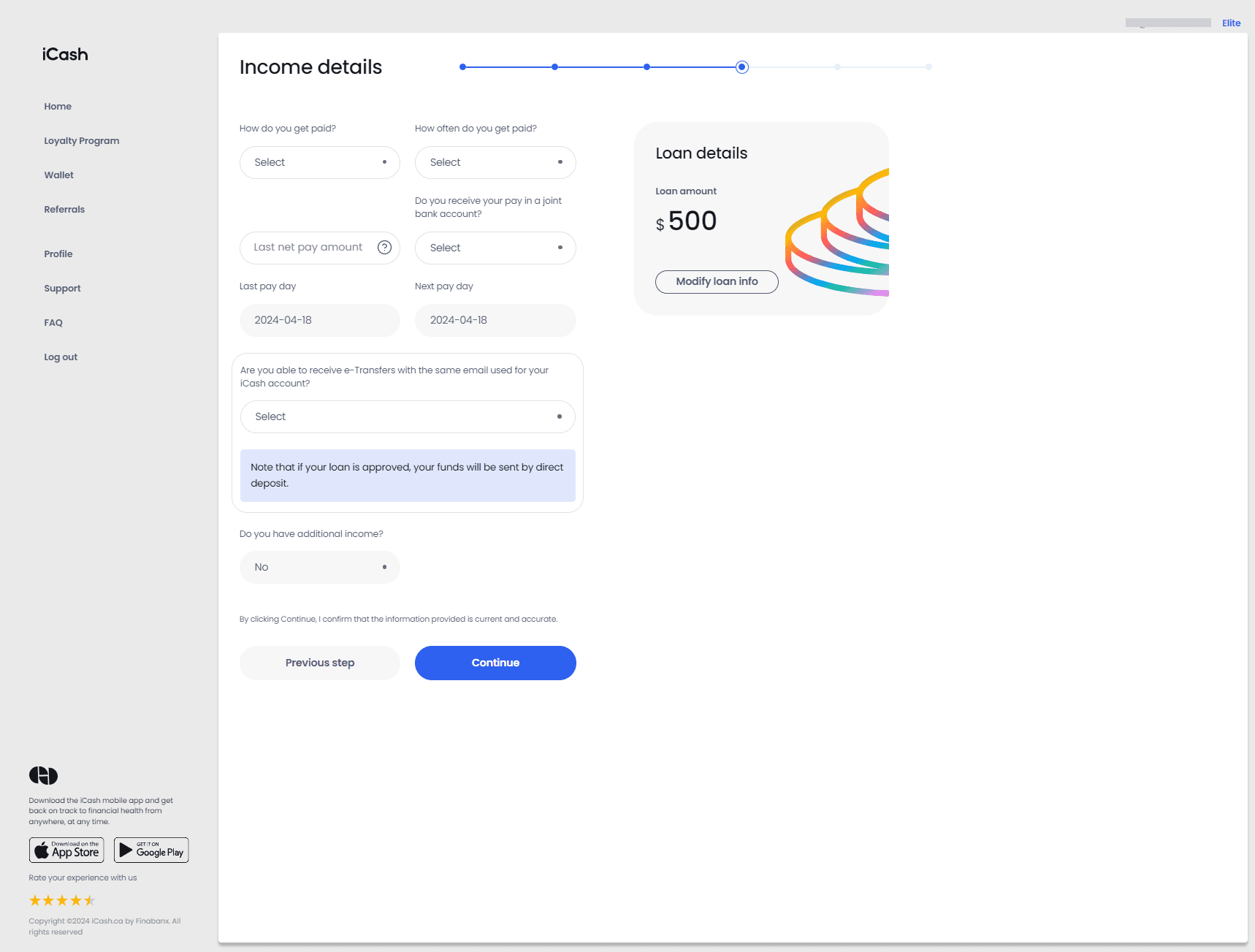
Task: Click the last progress step dot
Action: point(929,66)
